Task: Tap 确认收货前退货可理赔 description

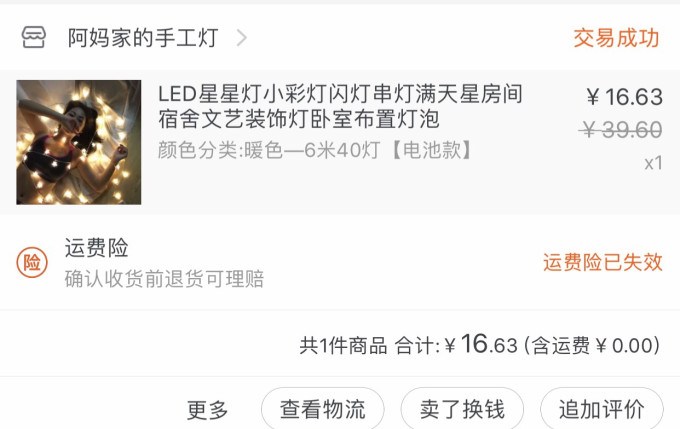Action: point(164,279)
